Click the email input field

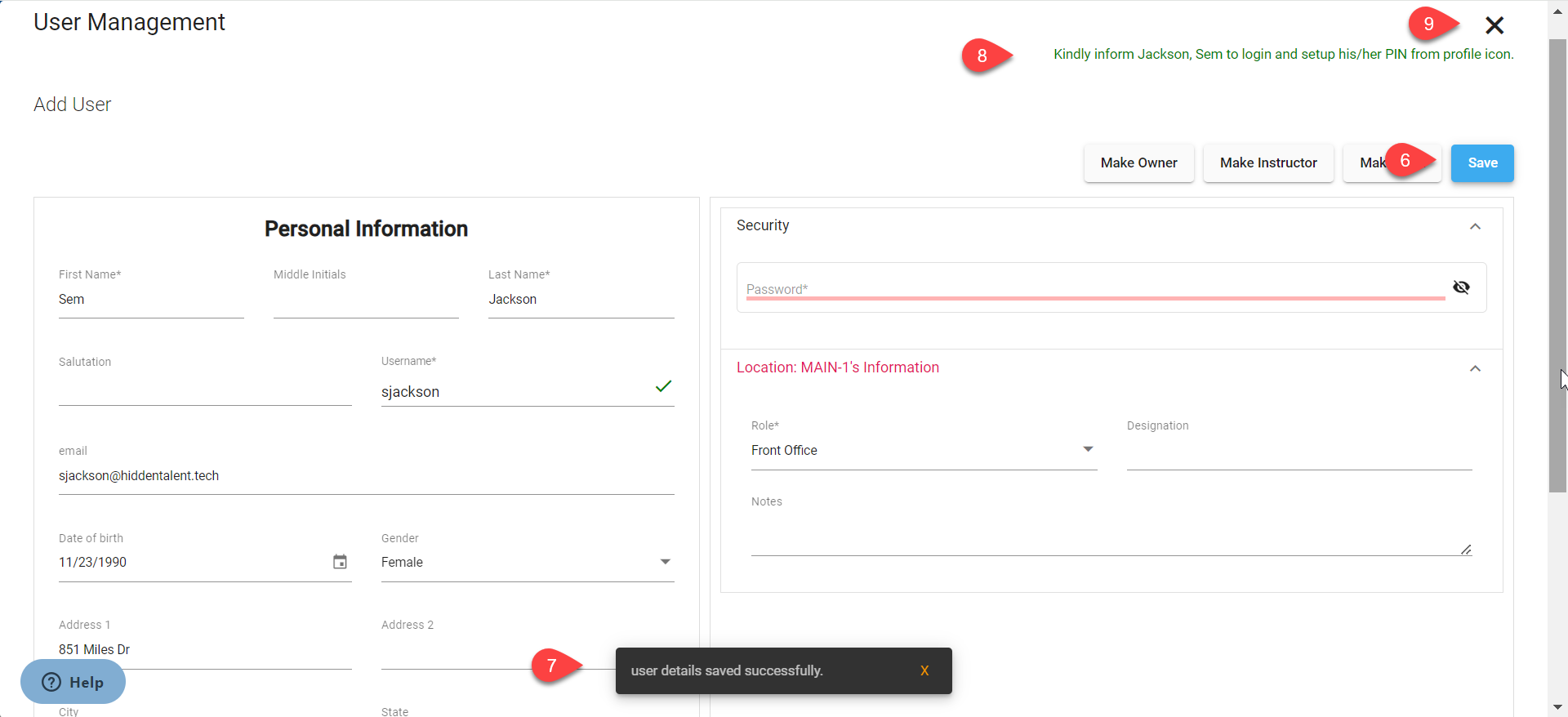click(366, 476)
